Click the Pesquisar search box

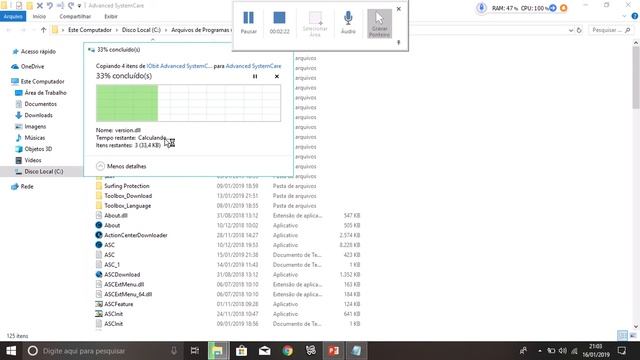coord(611,30)
